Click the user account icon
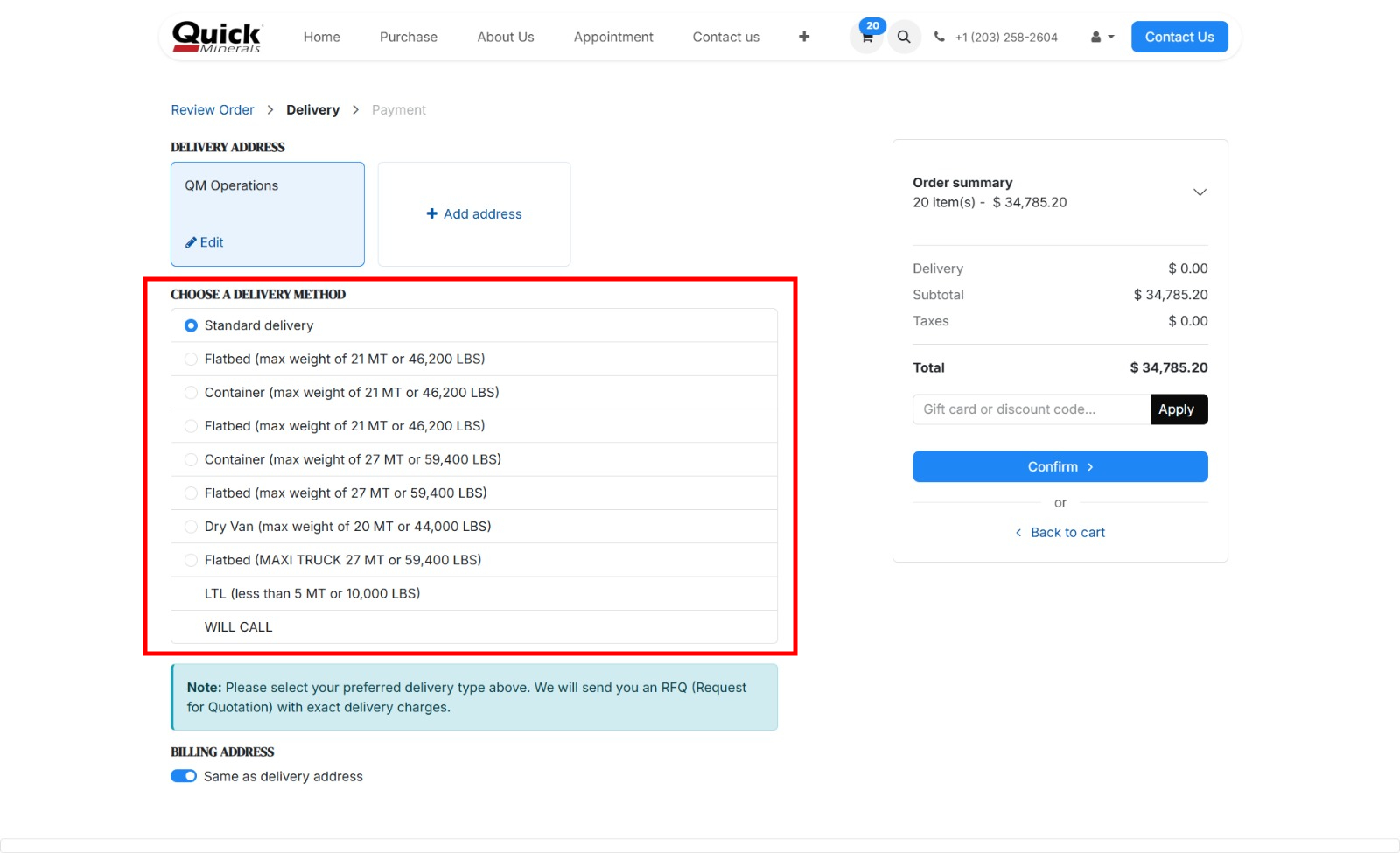 (1096, 37)
